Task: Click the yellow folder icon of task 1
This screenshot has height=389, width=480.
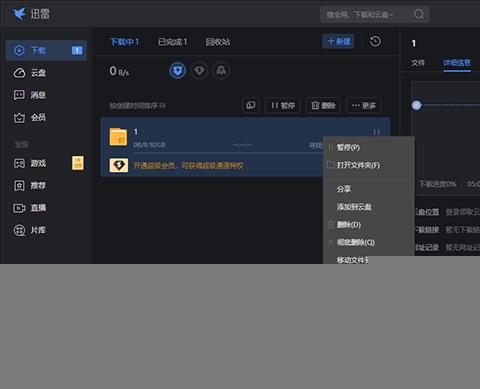Action: click(x=118, y=137)
